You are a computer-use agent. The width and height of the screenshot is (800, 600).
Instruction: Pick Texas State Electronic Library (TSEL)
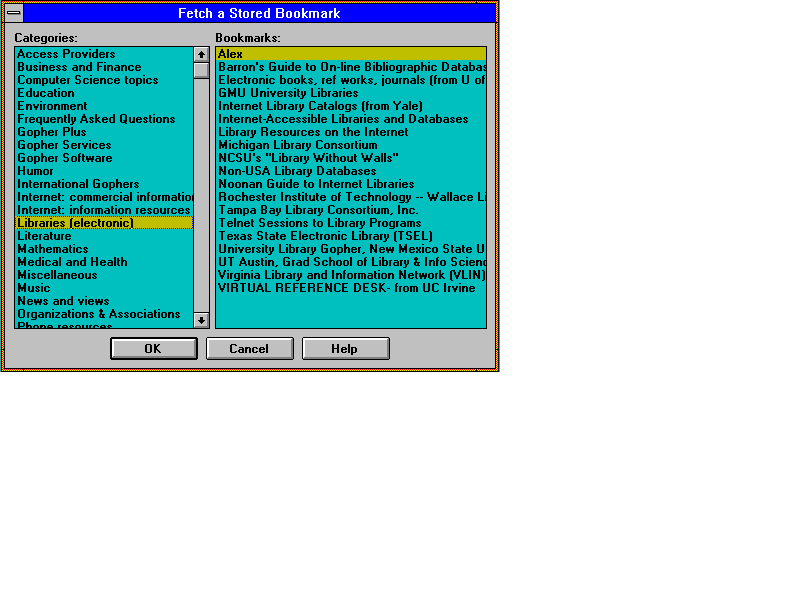pyautogui.click(x=351, y=236)
